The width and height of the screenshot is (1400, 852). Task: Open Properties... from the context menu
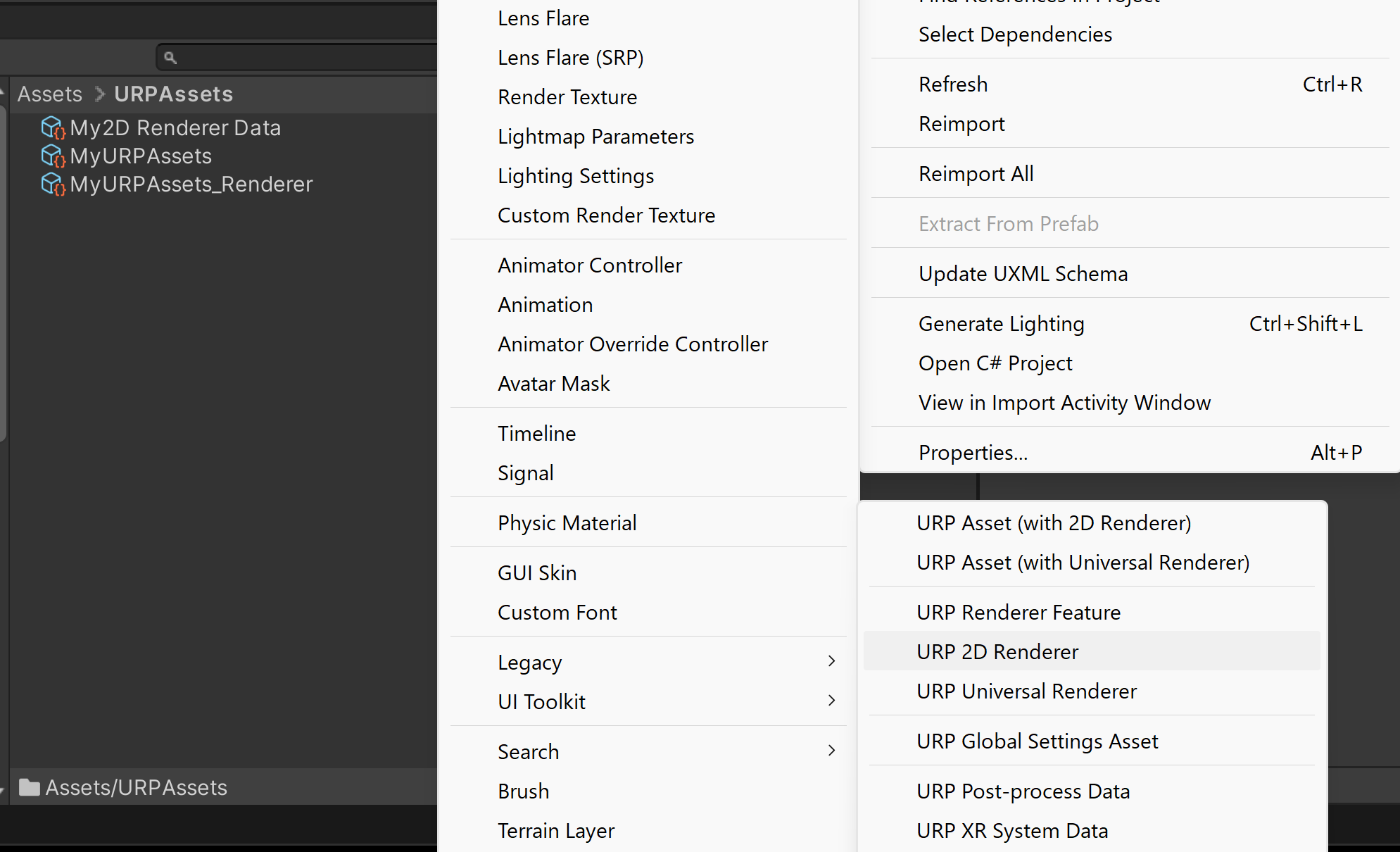(973, 452)
